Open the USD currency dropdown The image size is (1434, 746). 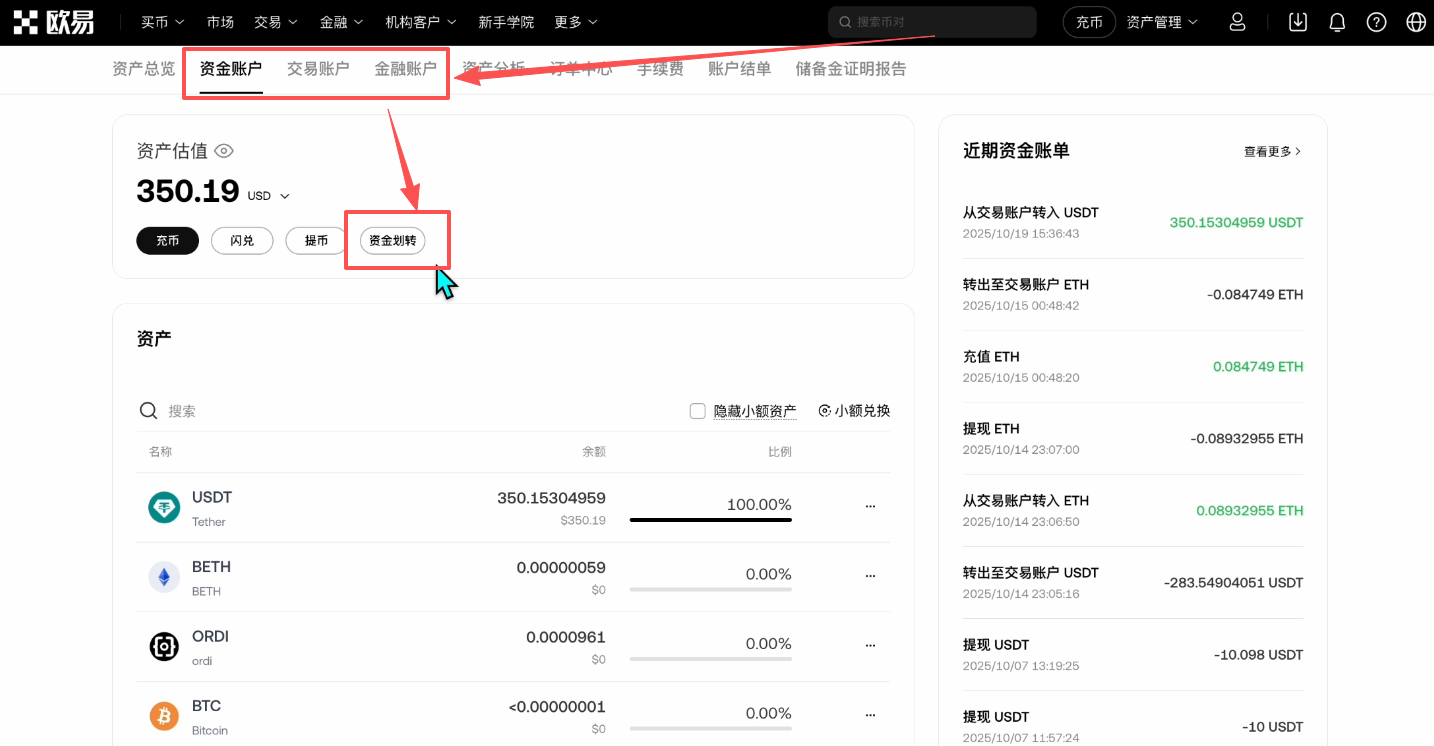pos(267,196)
